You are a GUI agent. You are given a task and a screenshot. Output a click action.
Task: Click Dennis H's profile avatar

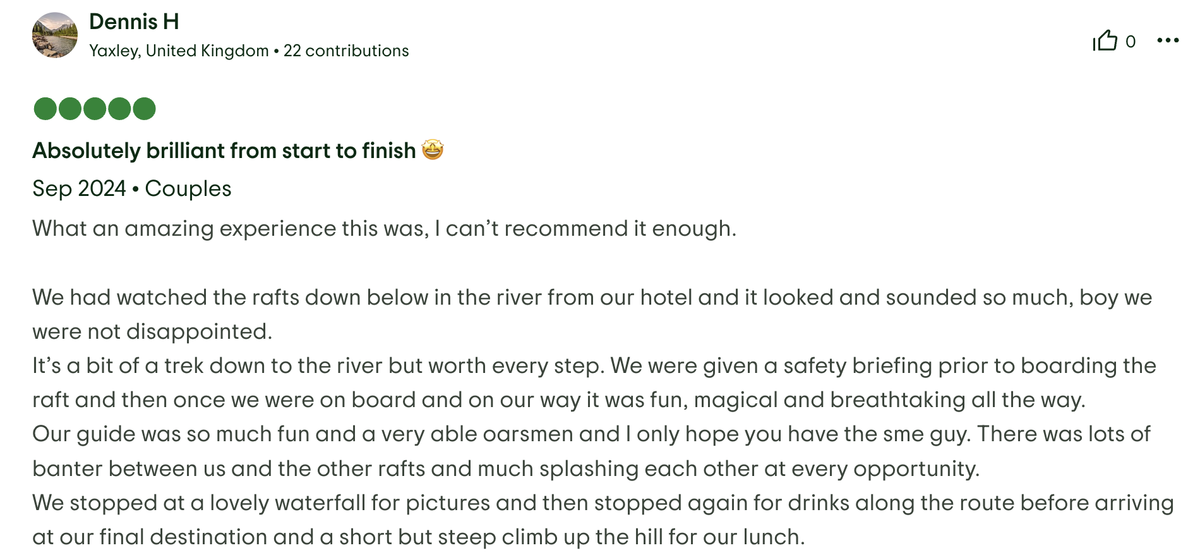coord(55,35)
